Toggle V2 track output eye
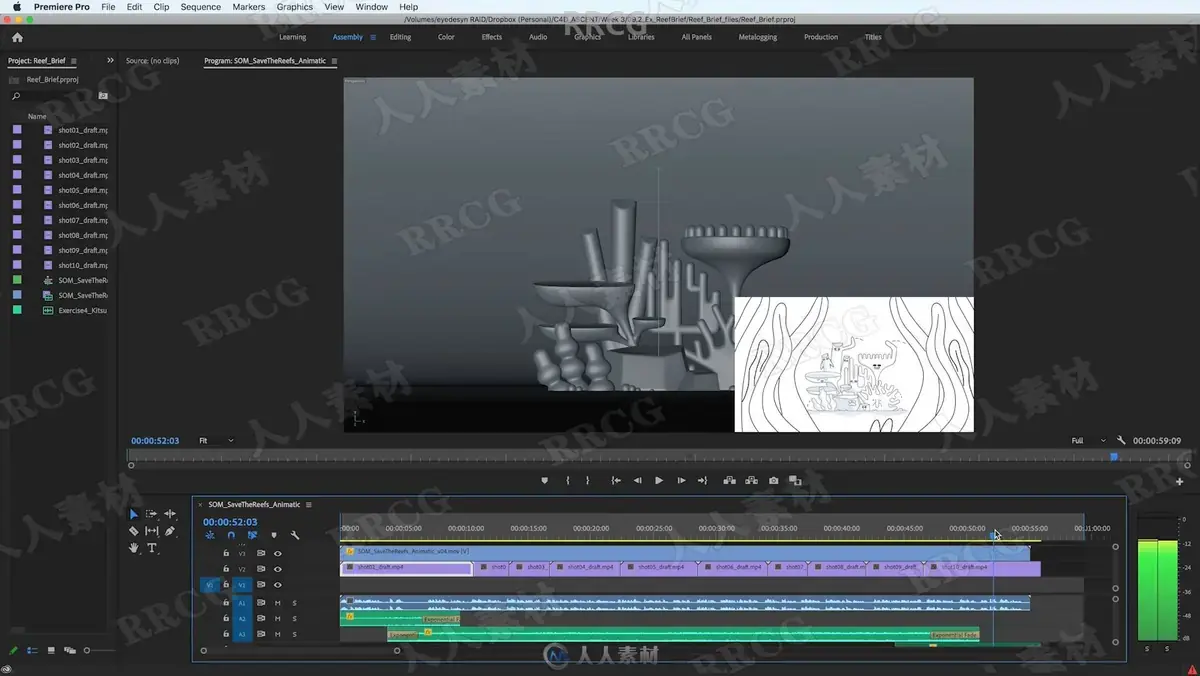Screen dimensions: 1200x676 [x=278, y=569]
